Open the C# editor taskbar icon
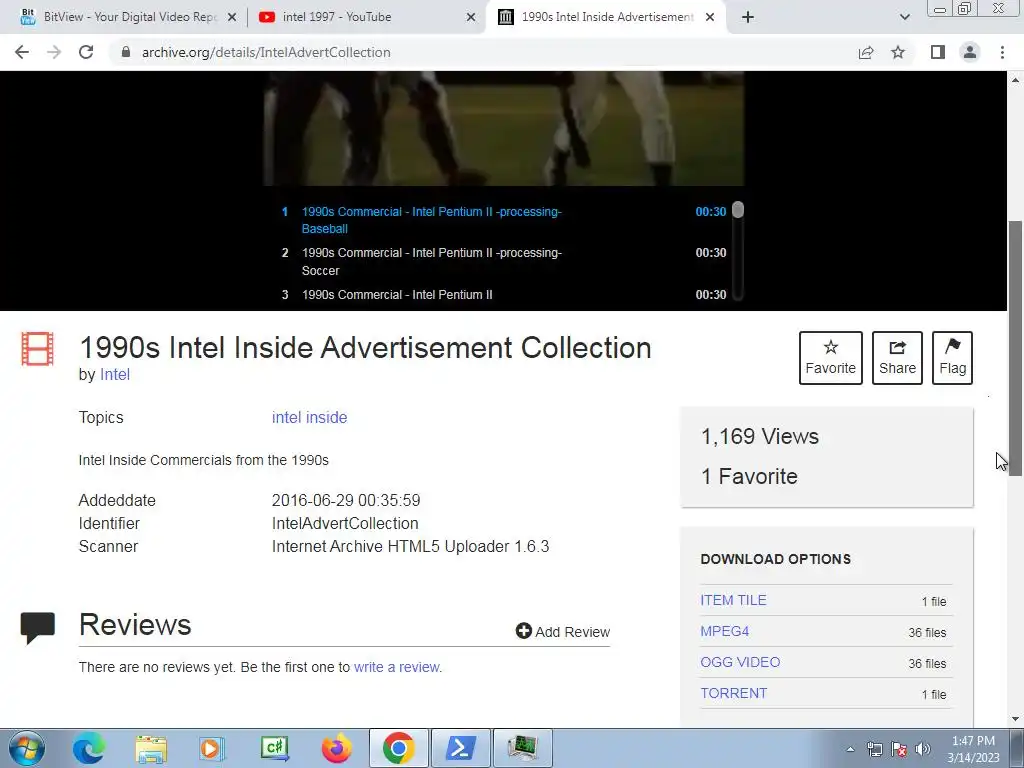 274,748
